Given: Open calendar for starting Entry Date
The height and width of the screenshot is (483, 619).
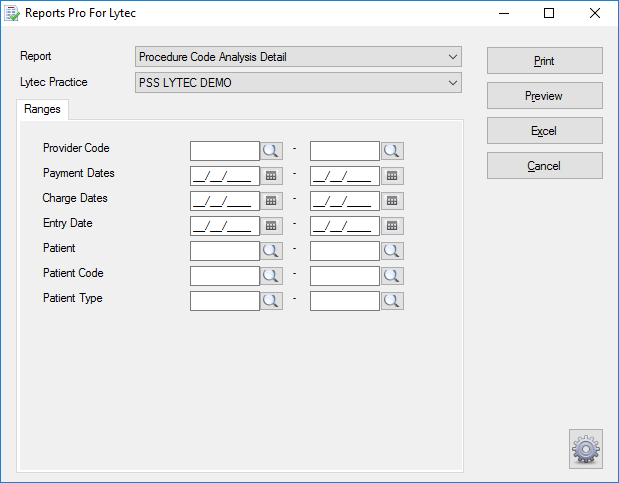Looking at the screenshot, I should point(271,226).
